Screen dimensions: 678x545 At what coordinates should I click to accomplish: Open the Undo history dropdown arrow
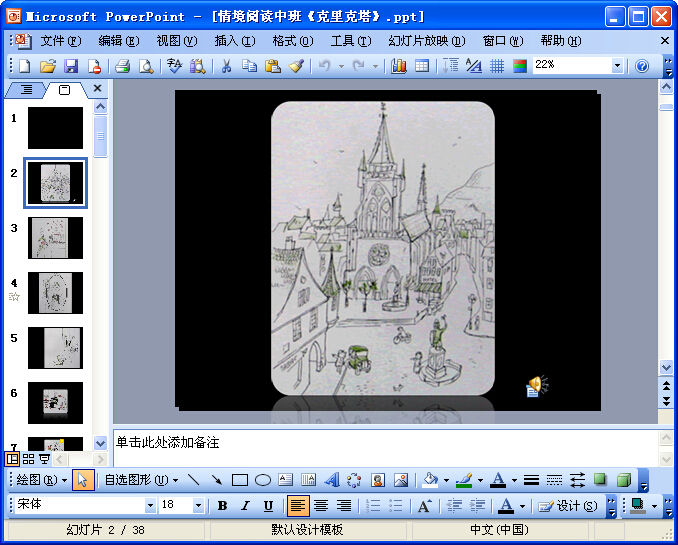(x=341, y=66)
